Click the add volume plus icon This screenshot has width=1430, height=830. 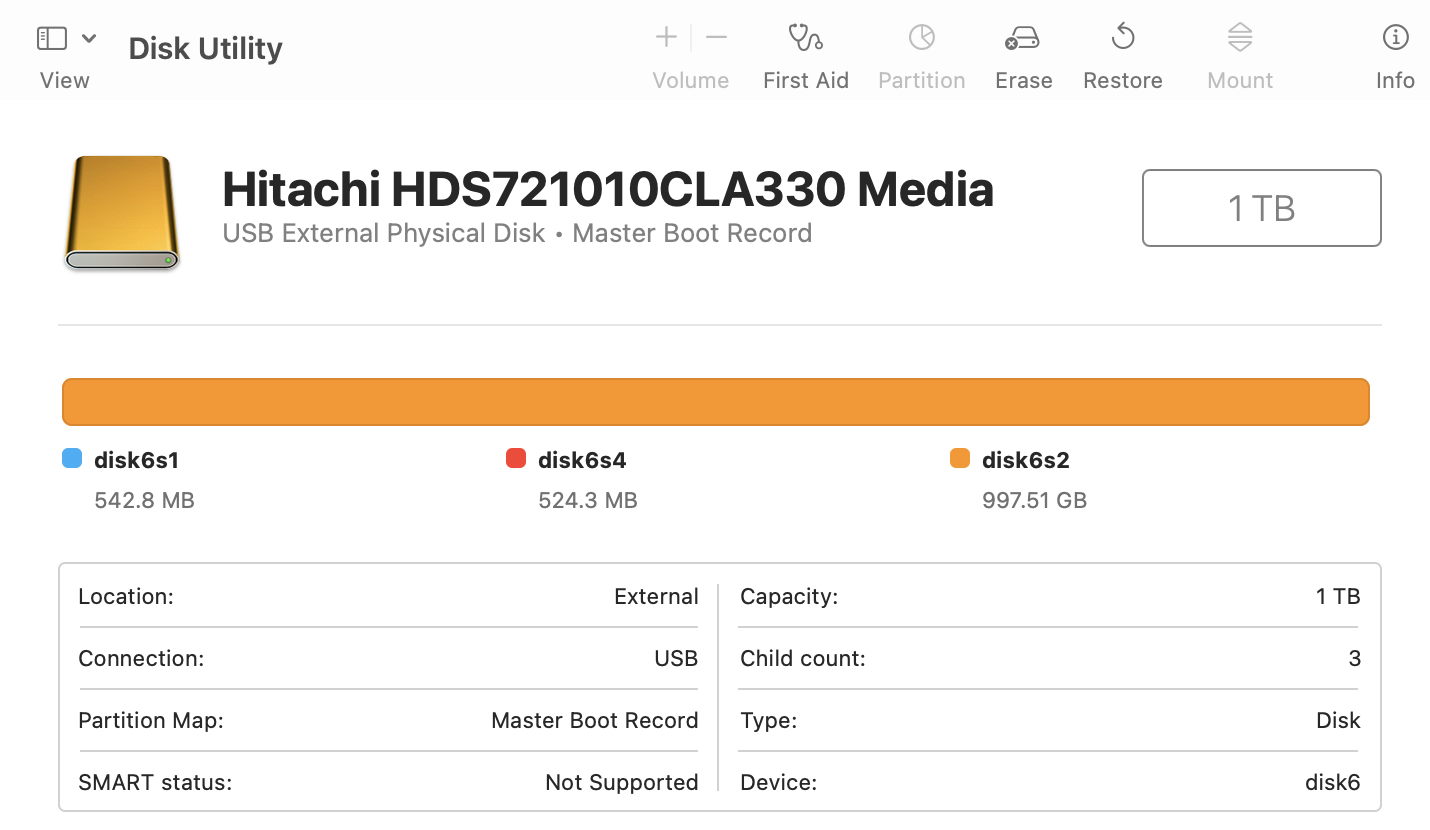tap(666, 38)
